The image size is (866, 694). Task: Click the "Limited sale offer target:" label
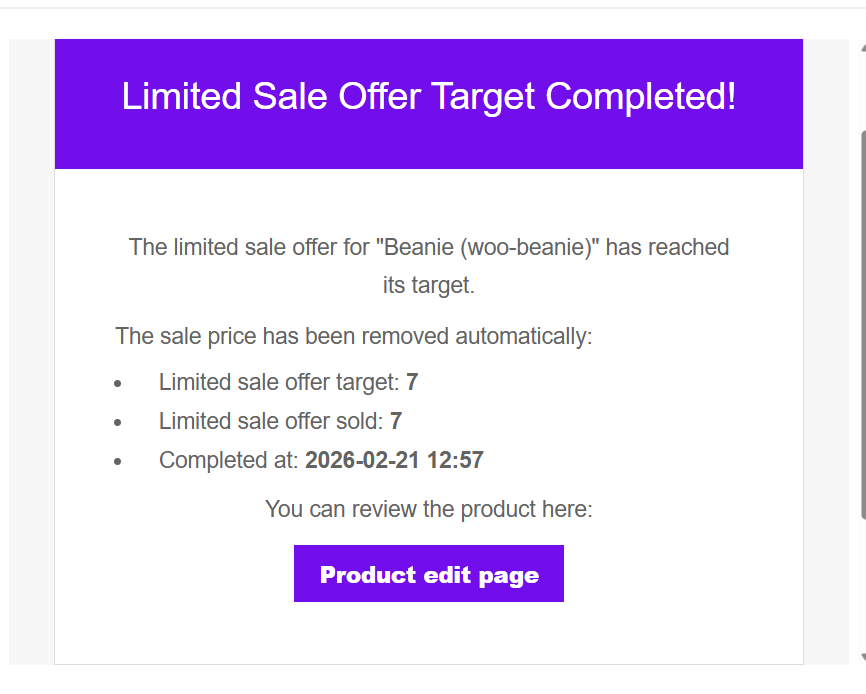[279, 382]
